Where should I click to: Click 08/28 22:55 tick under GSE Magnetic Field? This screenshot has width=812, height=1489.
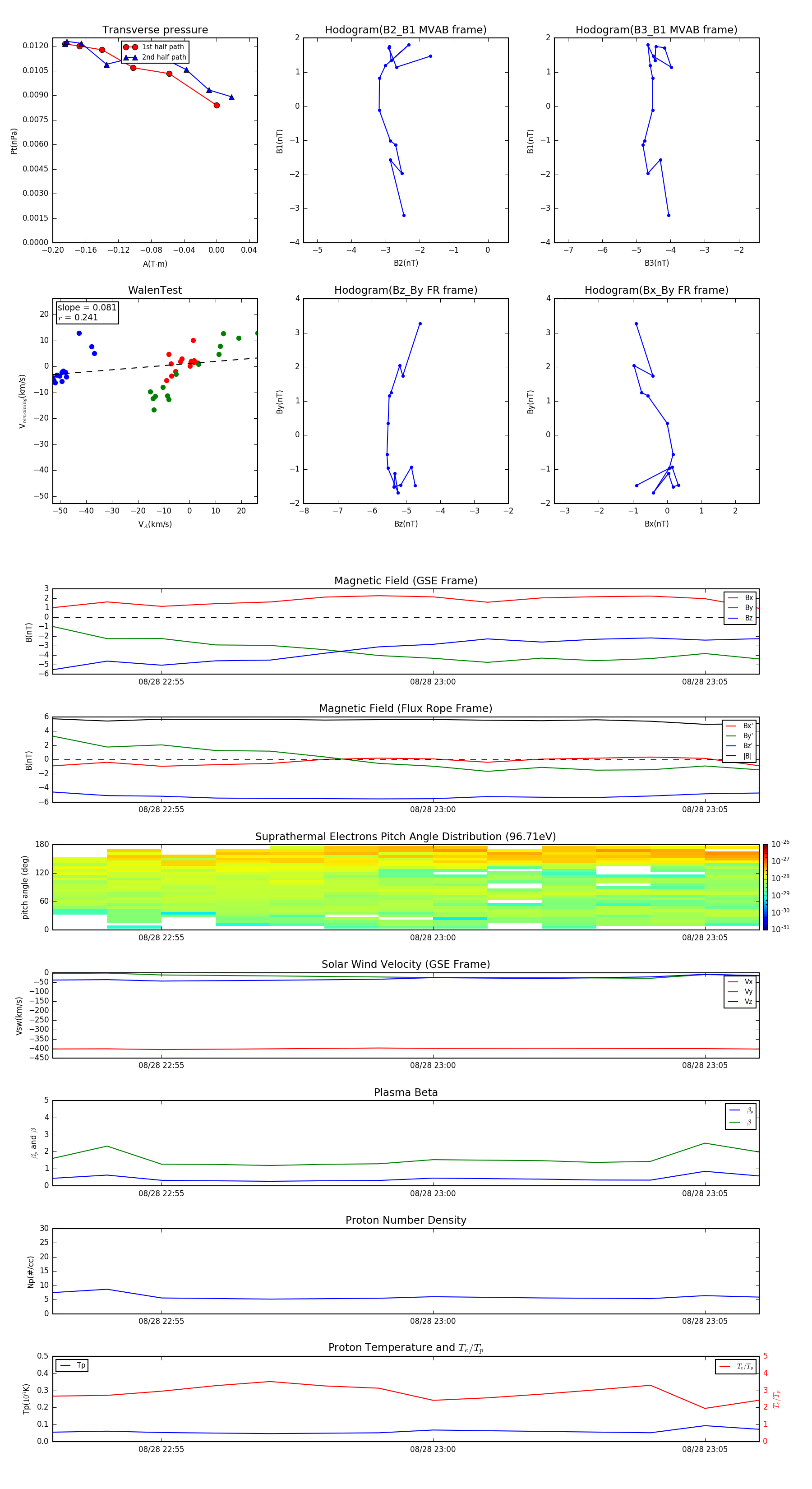161,682
